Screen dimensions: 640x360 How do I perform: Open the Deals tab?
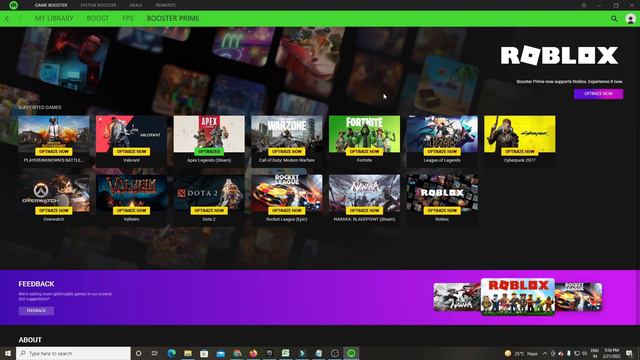click(x=136, y=5)
